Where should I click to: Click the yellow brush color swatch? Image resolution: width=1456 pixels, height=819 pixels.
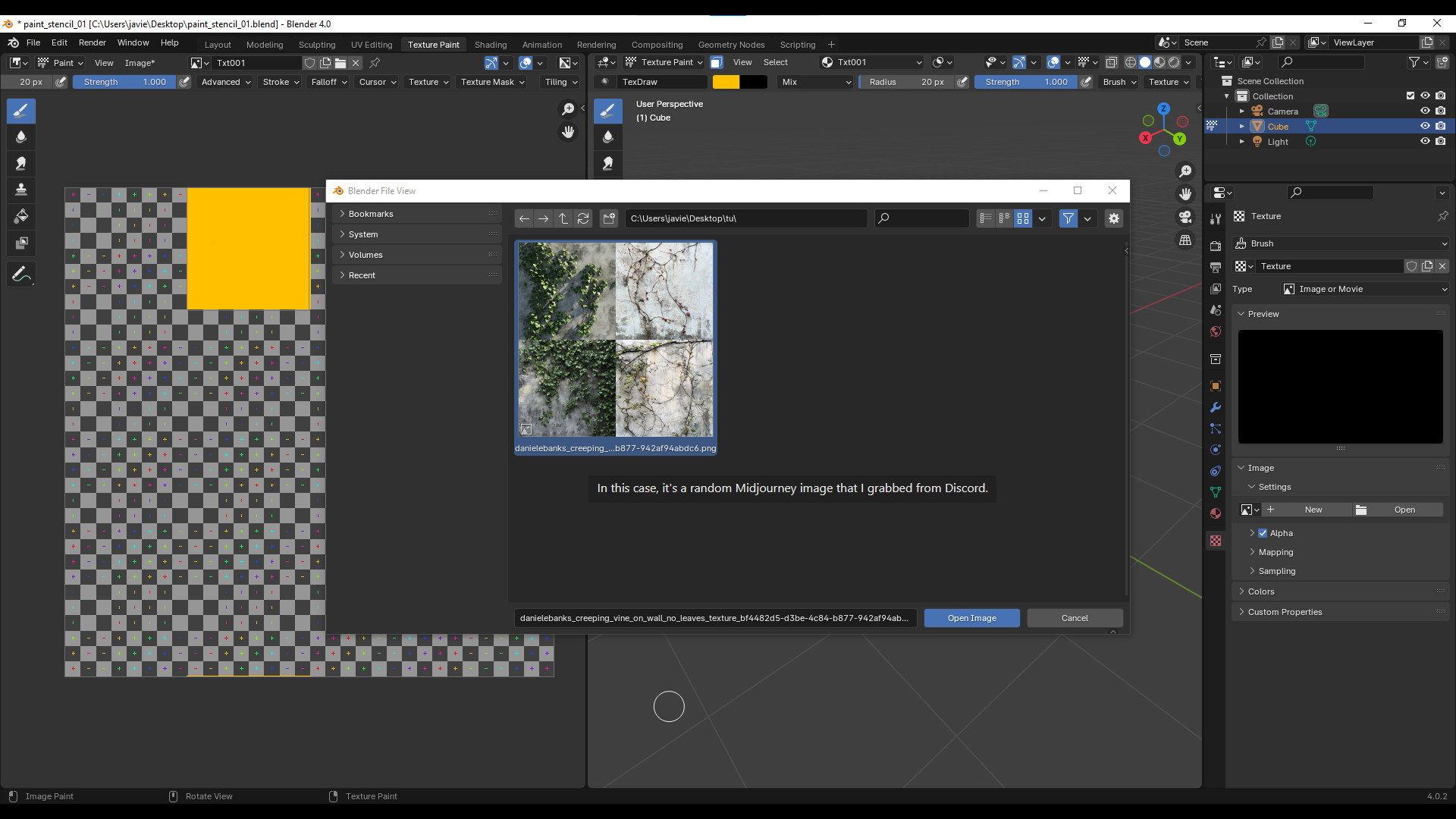(726, 82)
